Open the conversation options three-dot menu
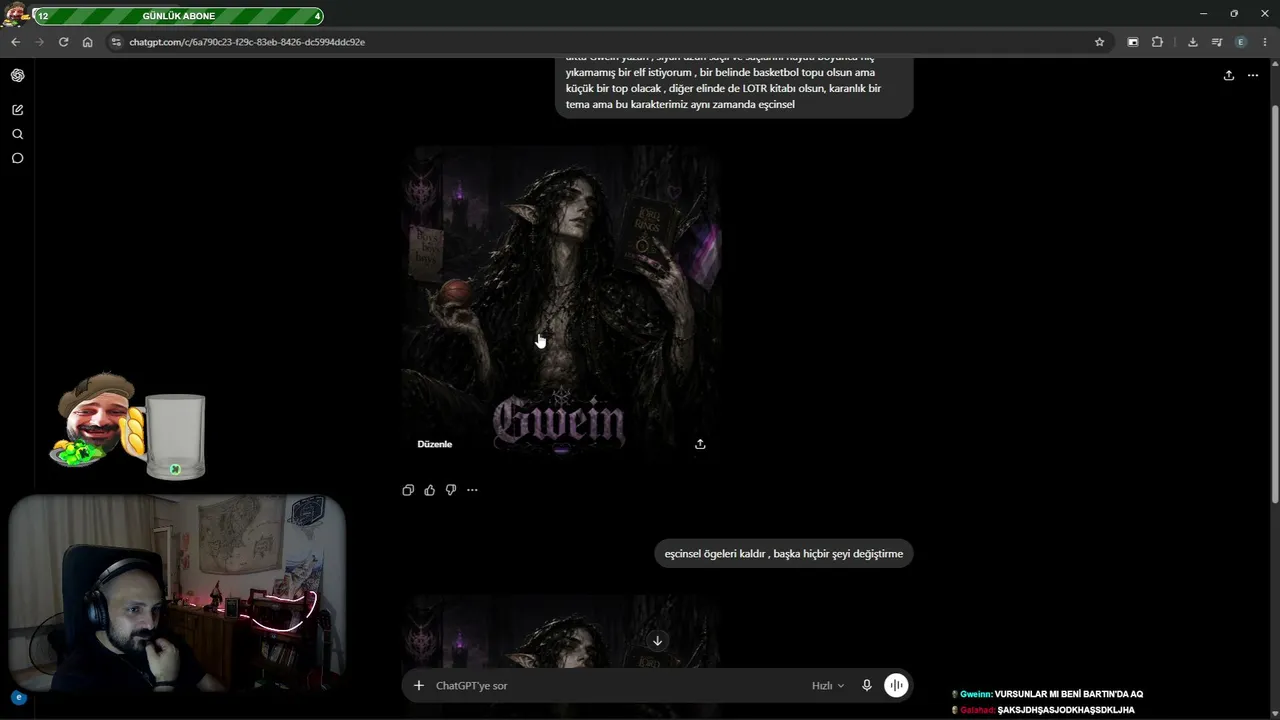The height and width of the screenshot is (720, 1280). pyautogui.click(x=1253, y=76)
